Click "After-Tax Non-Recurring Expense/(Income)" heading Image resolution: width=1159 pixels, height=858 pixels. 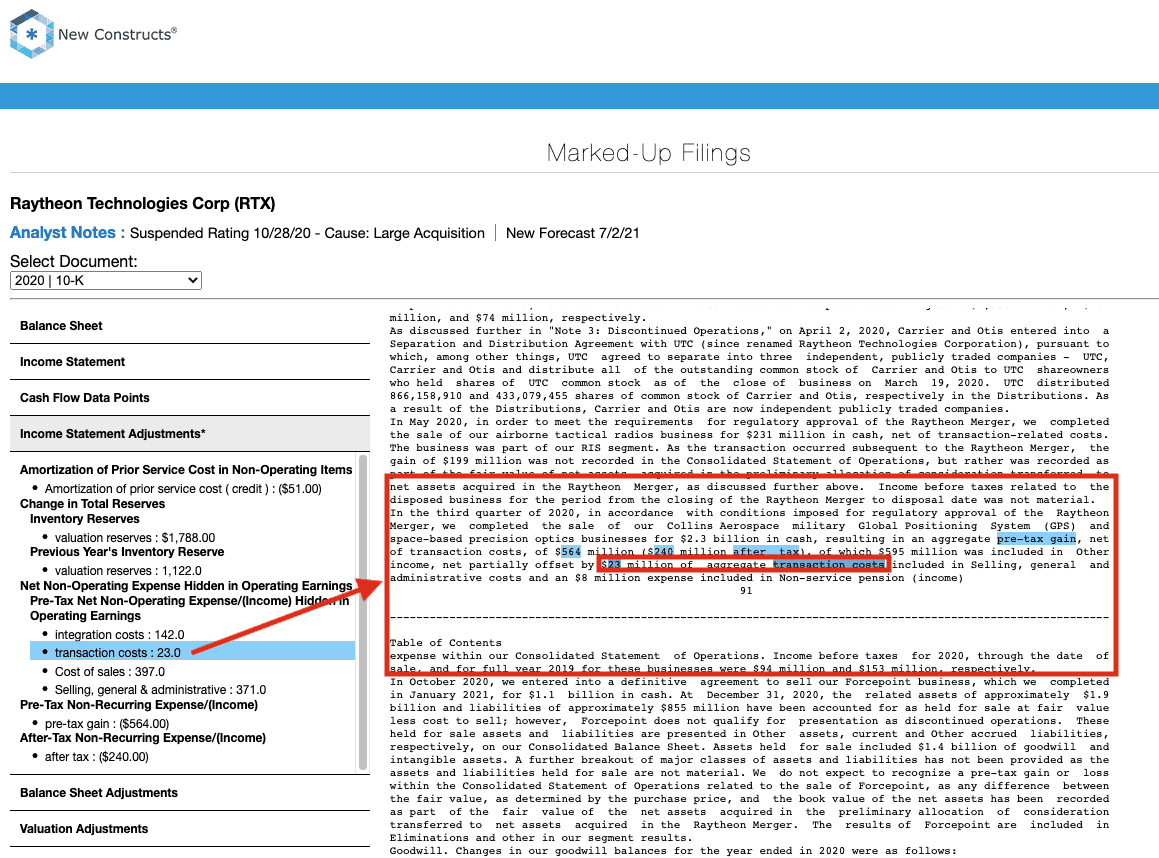click(143, 738)
